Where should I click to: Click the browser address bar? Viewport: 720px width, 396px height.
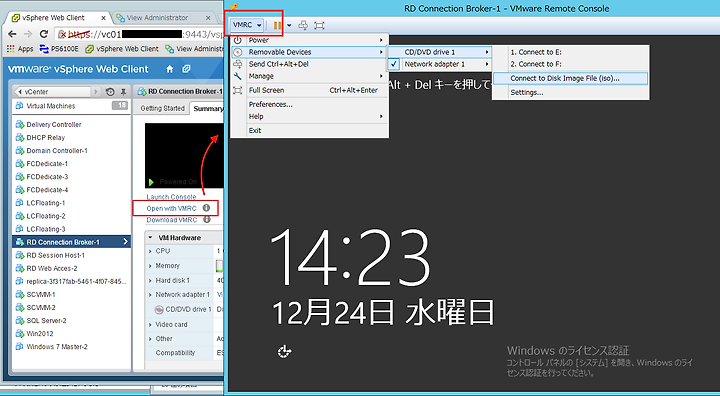(140, 34)
